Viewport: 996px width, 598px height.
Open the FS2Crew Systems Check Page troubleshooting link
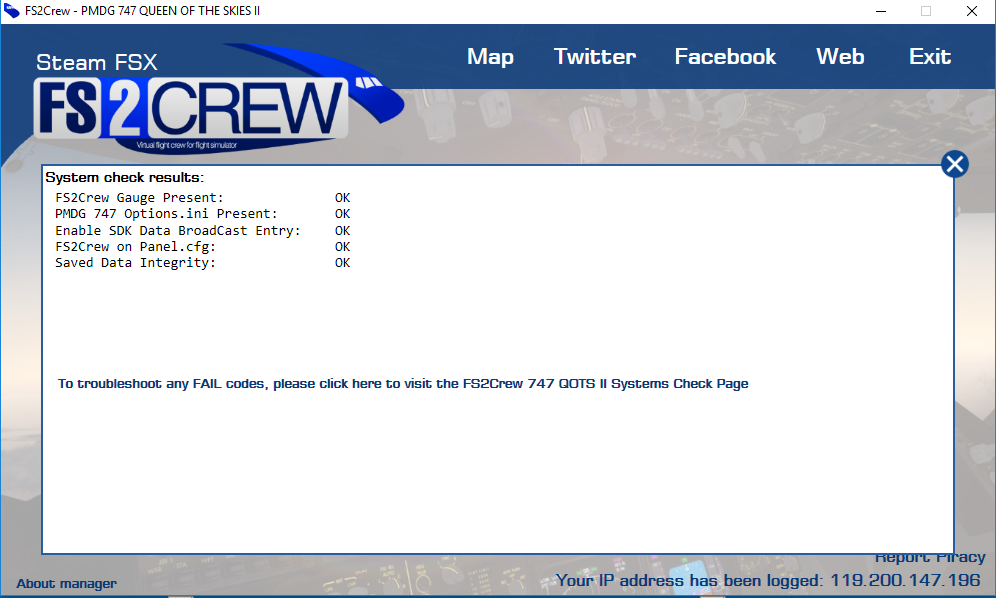tap(403, 384)
